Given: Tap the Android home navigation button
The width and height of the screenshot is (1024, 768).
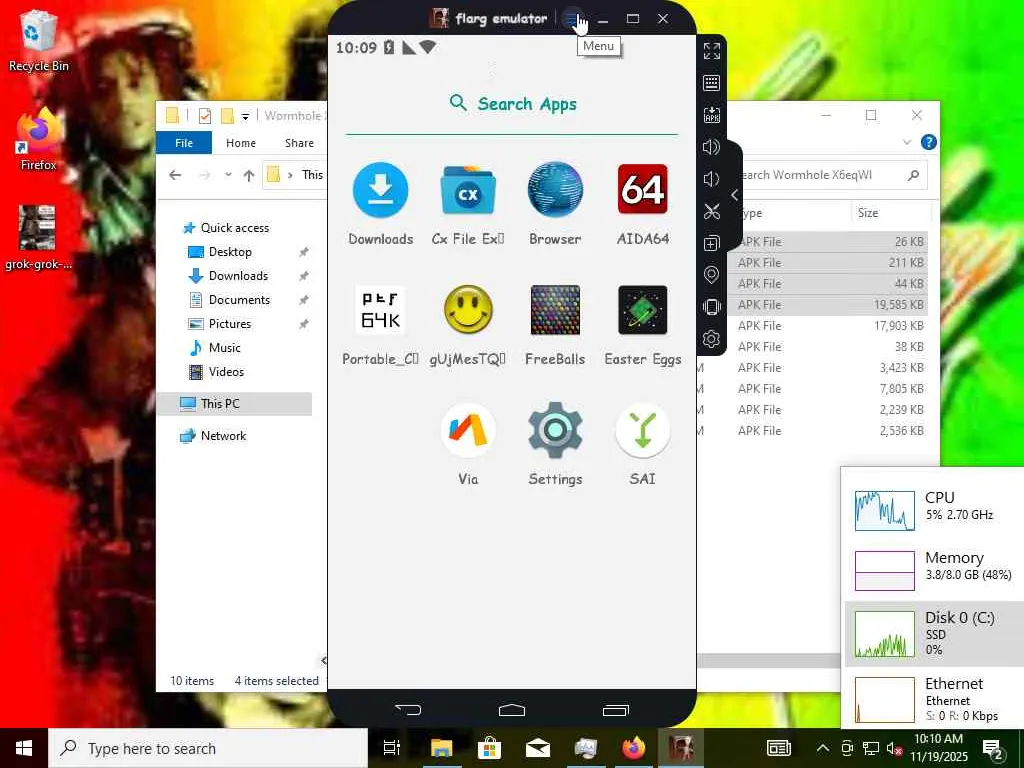Looking at the screenshot, I should point(512,710).
